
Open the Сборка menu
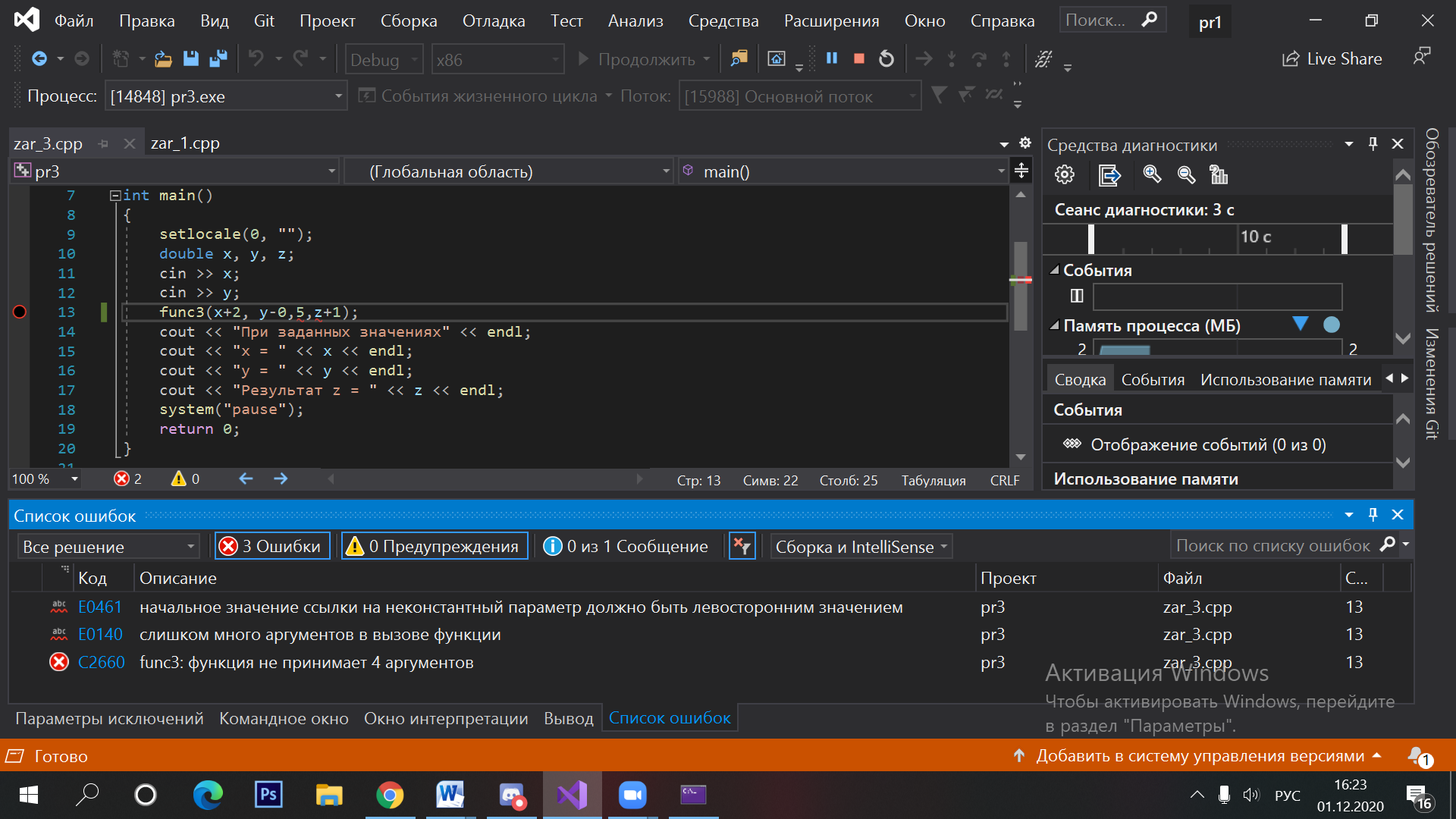(409, 20)
